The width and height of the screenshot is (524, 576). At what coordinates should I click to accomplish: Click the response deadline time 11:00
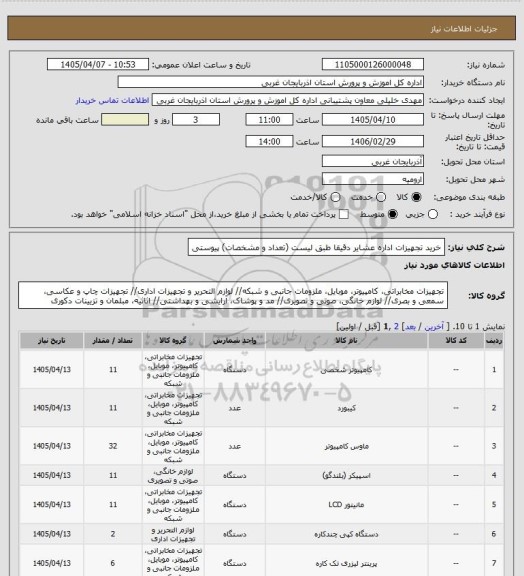tap(269, 120)
